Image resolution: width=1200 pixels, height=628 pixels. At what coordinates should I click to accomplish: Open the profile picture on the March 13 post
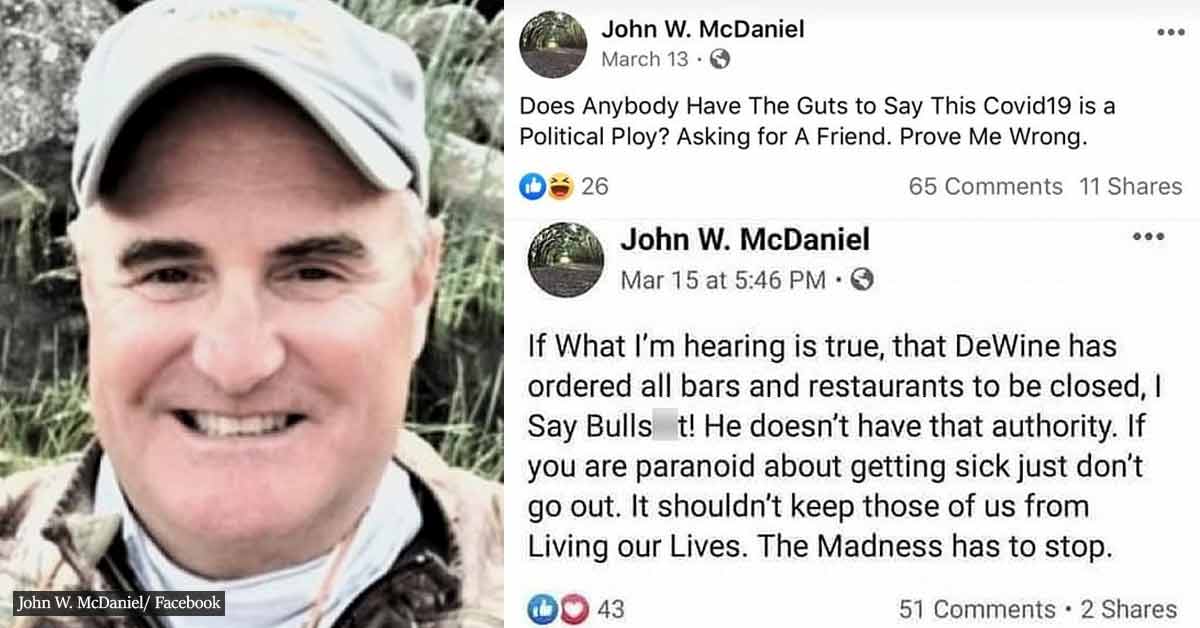pos(553,44)
